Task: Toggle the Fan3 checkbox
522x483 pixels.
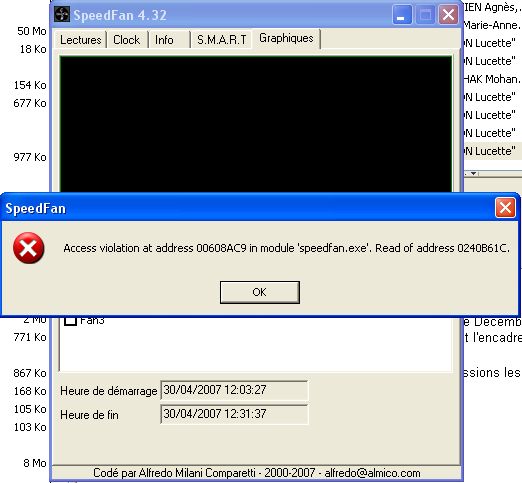Action: 70,320
